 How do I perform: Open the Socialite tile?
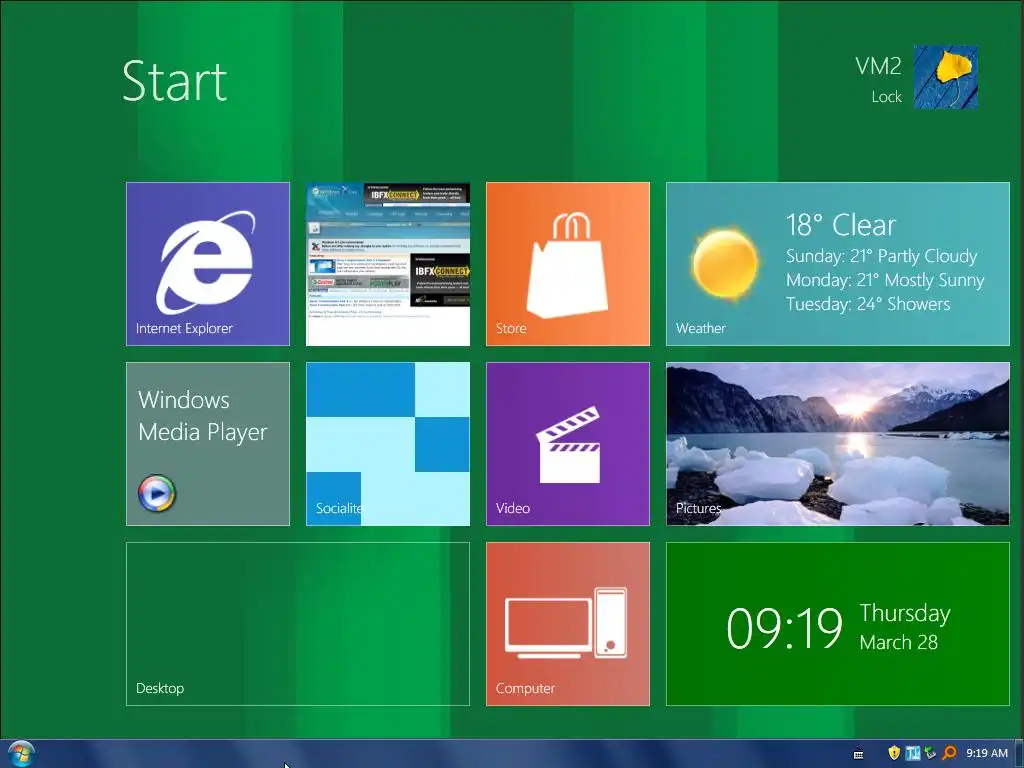(388, 444)
